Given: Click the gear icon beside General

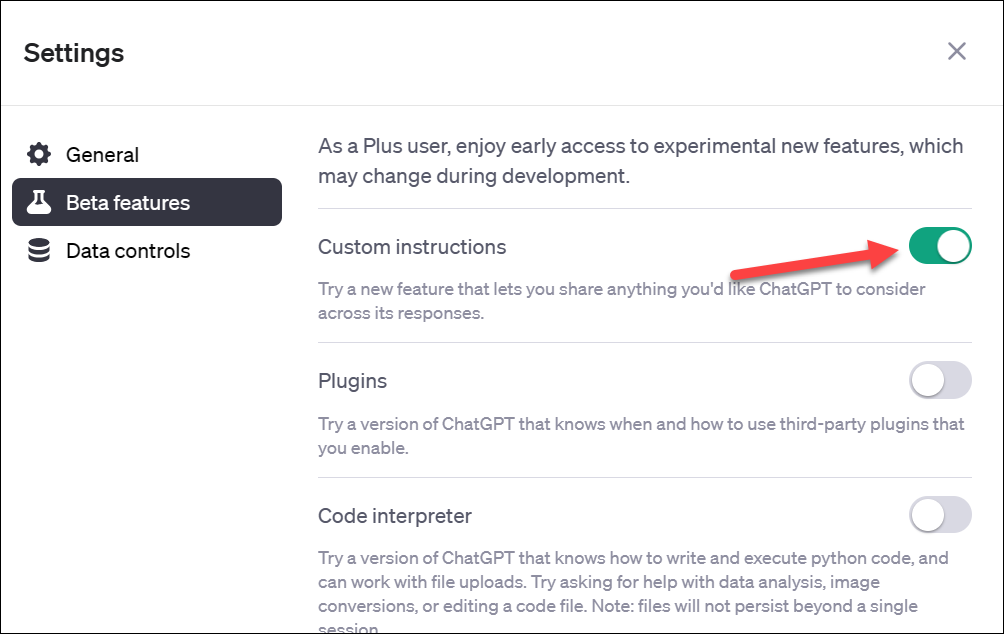Looking at the screenshot, I should [x=38, y=154].
